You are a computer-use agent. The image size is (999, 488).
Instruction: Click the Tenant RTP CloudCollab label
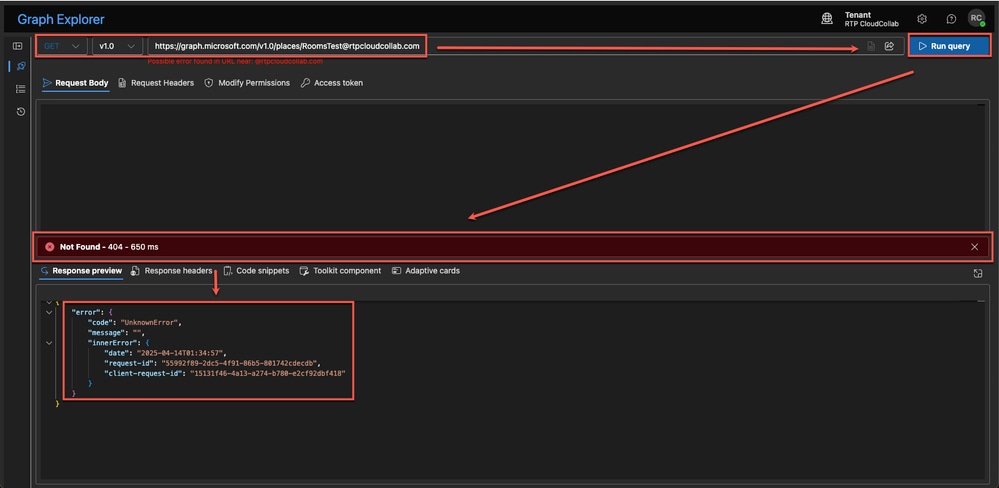[x=872, y=19]
